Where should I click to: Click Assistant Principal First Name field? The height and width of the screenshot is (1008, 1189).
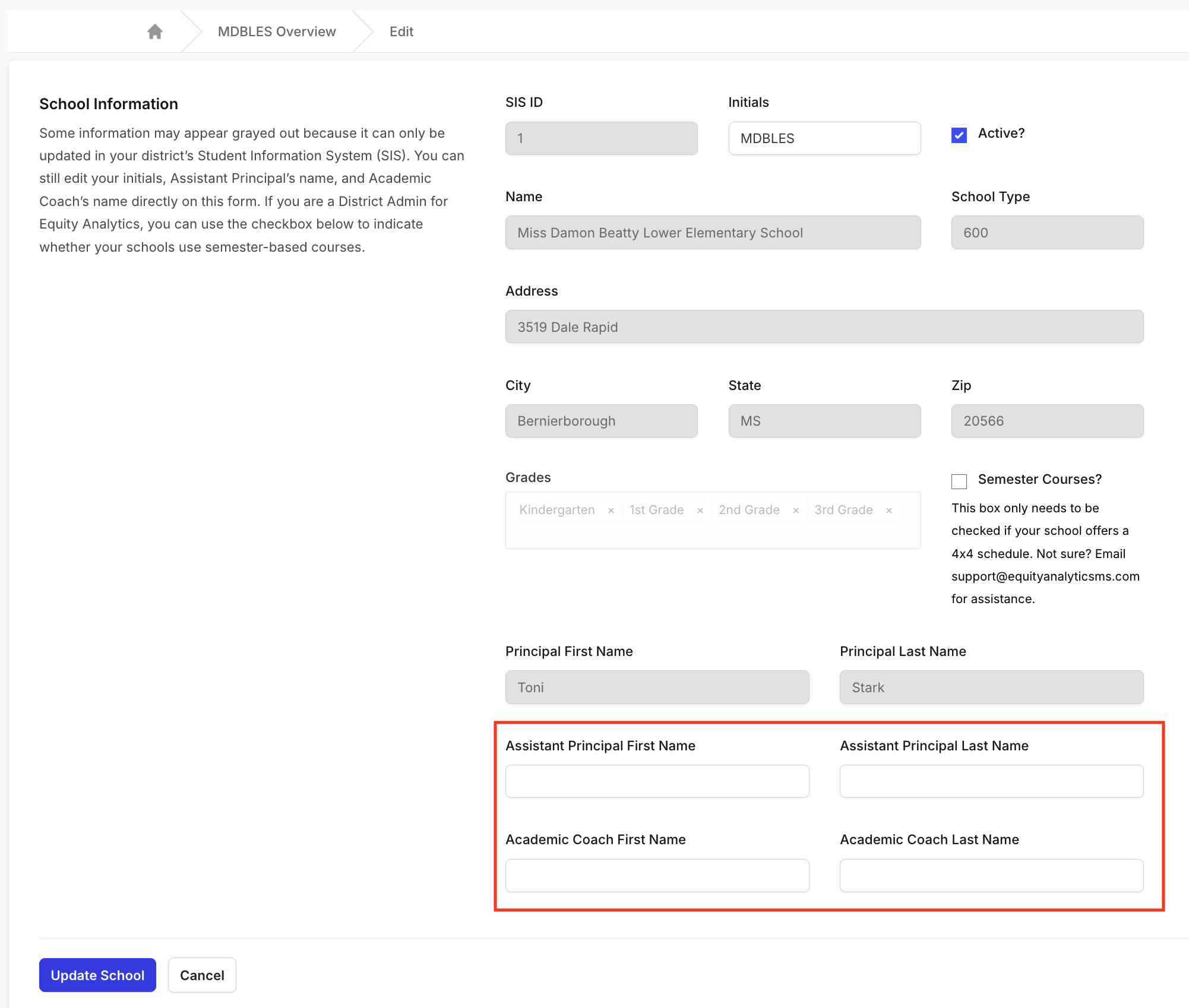click(657, 781)
